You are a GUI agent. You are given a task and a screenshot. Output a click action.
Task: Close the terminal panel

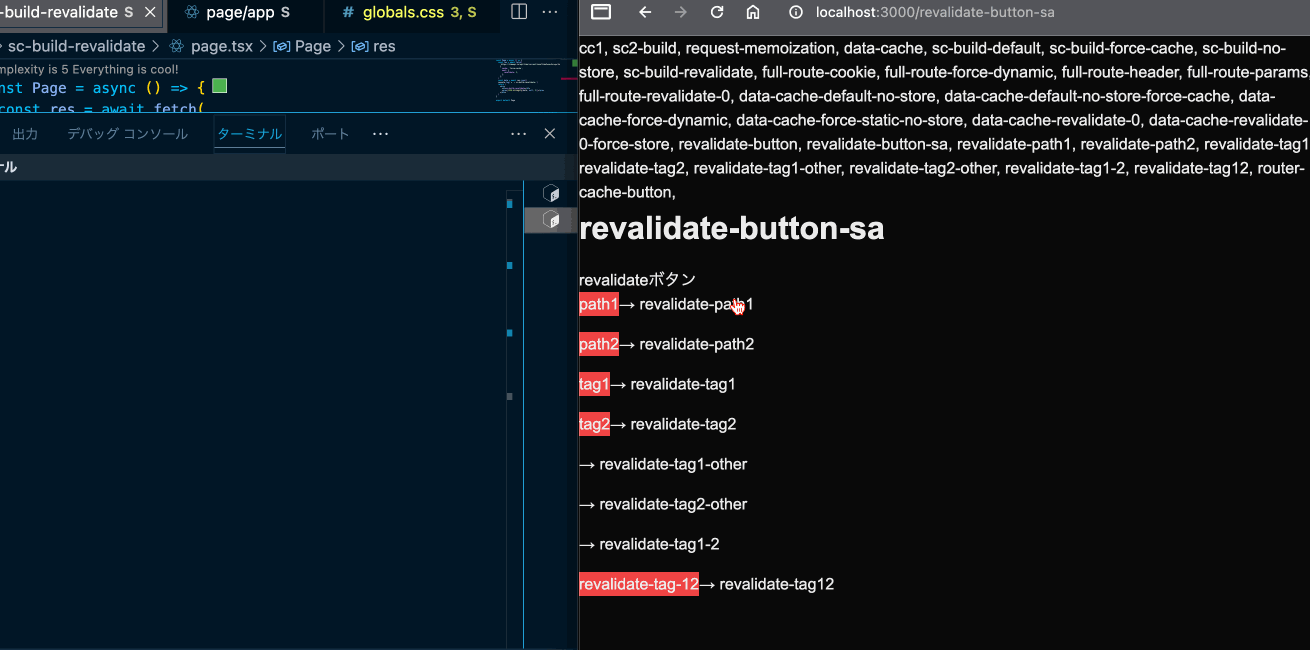pyautogui.click(x=549, y=134)
